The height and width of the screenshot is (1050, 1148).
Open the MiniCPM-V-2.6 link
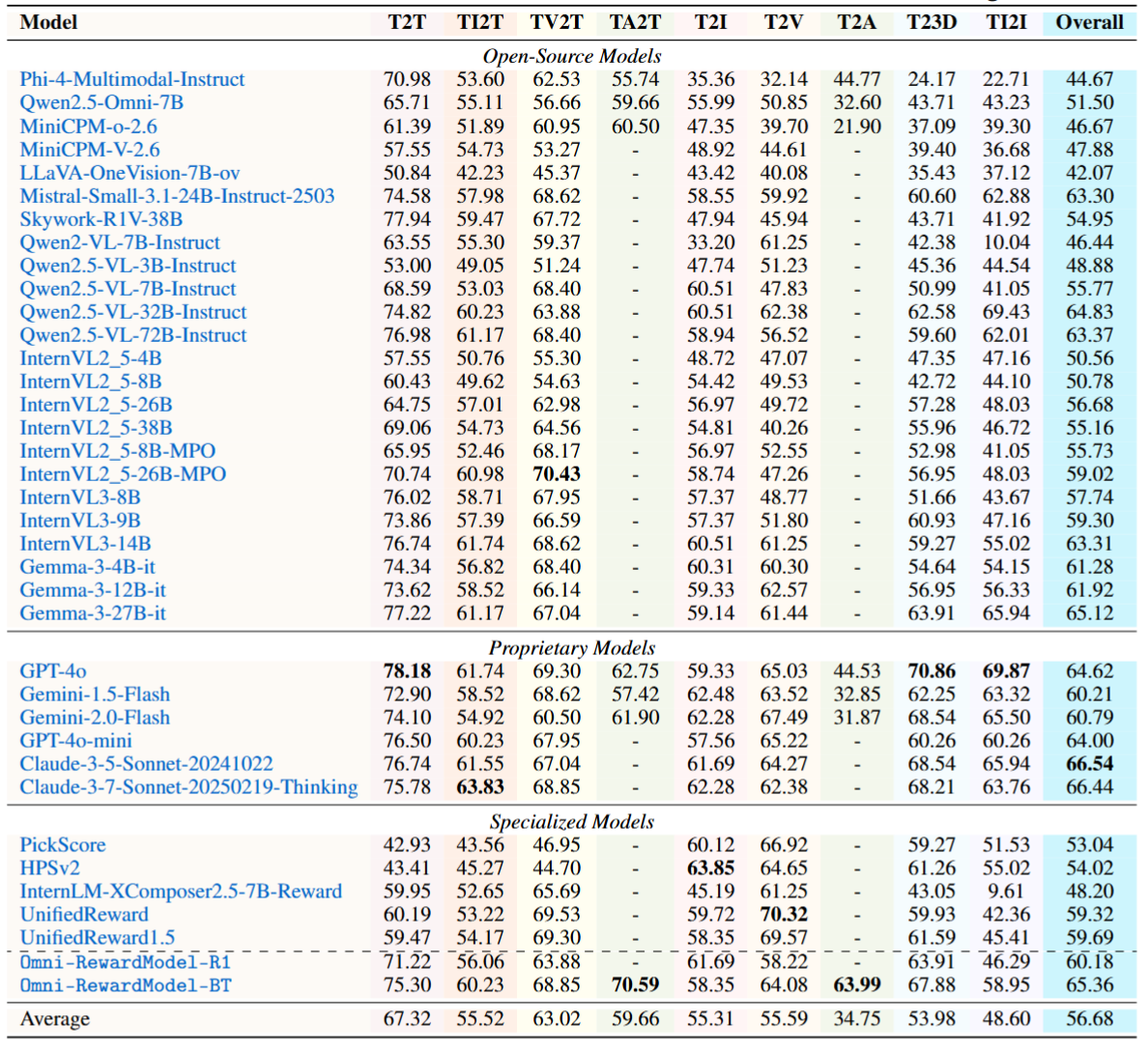click(x=89, y=150)
